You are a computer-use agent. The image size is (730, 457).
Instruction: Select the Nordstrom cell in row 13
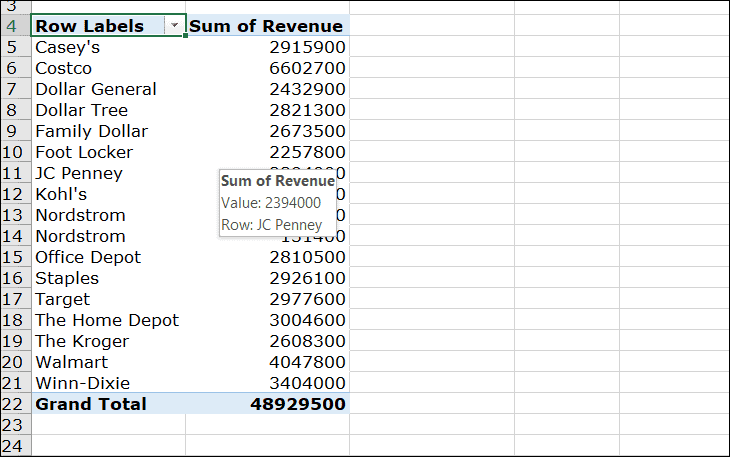coord(108,215)
